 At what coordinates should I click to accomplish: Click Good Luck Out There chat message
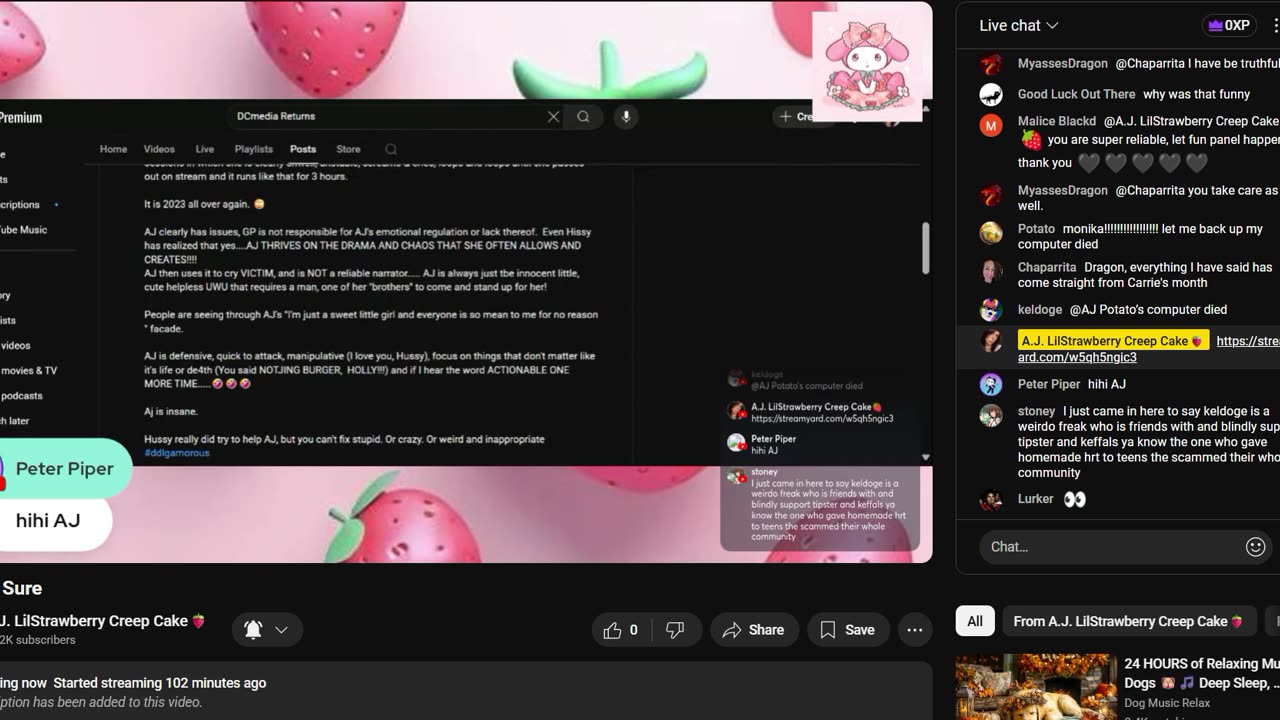1197,94
